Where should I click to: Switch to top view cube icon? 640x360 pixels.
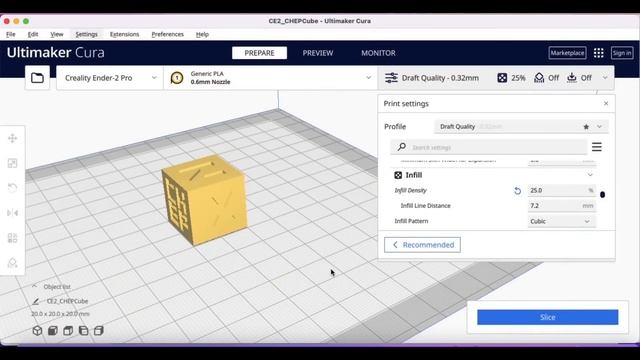[68, 331]
